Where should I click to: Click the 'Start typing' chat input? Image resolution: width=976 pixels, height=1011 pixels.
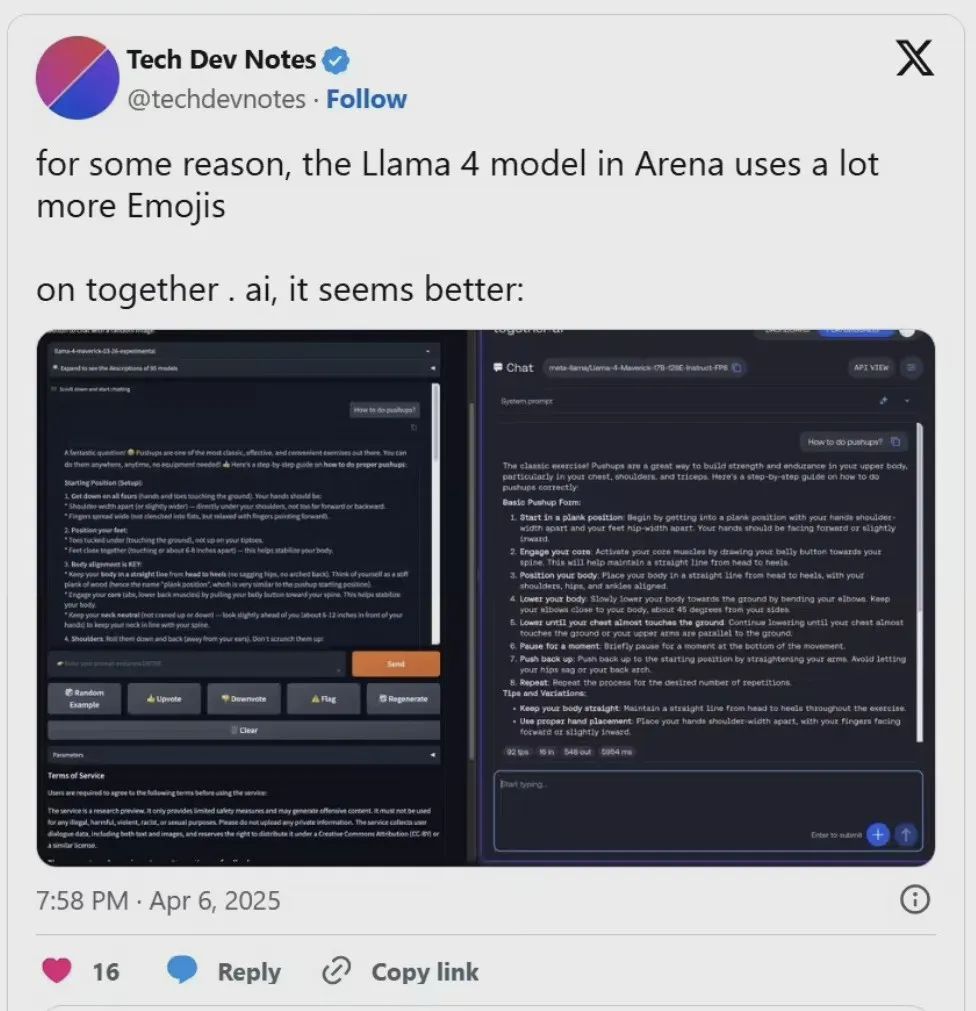coord(708,811)
